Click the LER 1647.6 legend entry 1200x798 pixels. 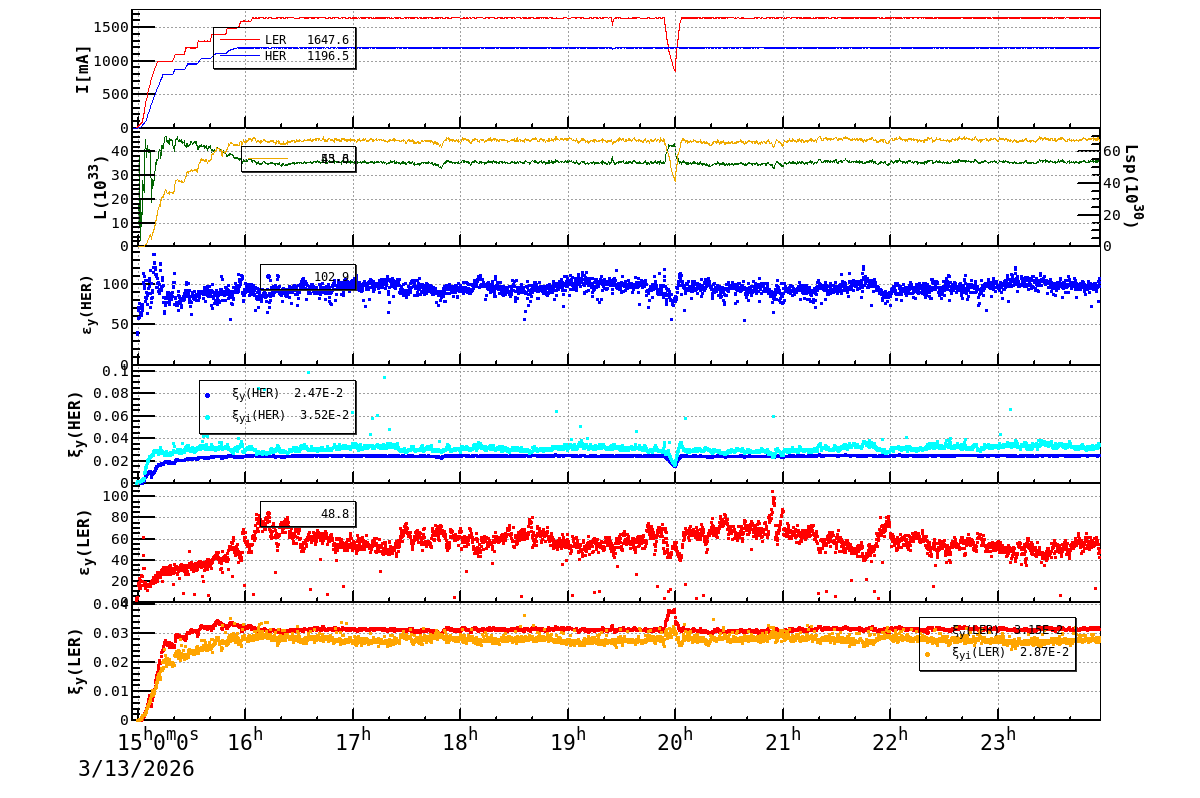pos(284,40)
